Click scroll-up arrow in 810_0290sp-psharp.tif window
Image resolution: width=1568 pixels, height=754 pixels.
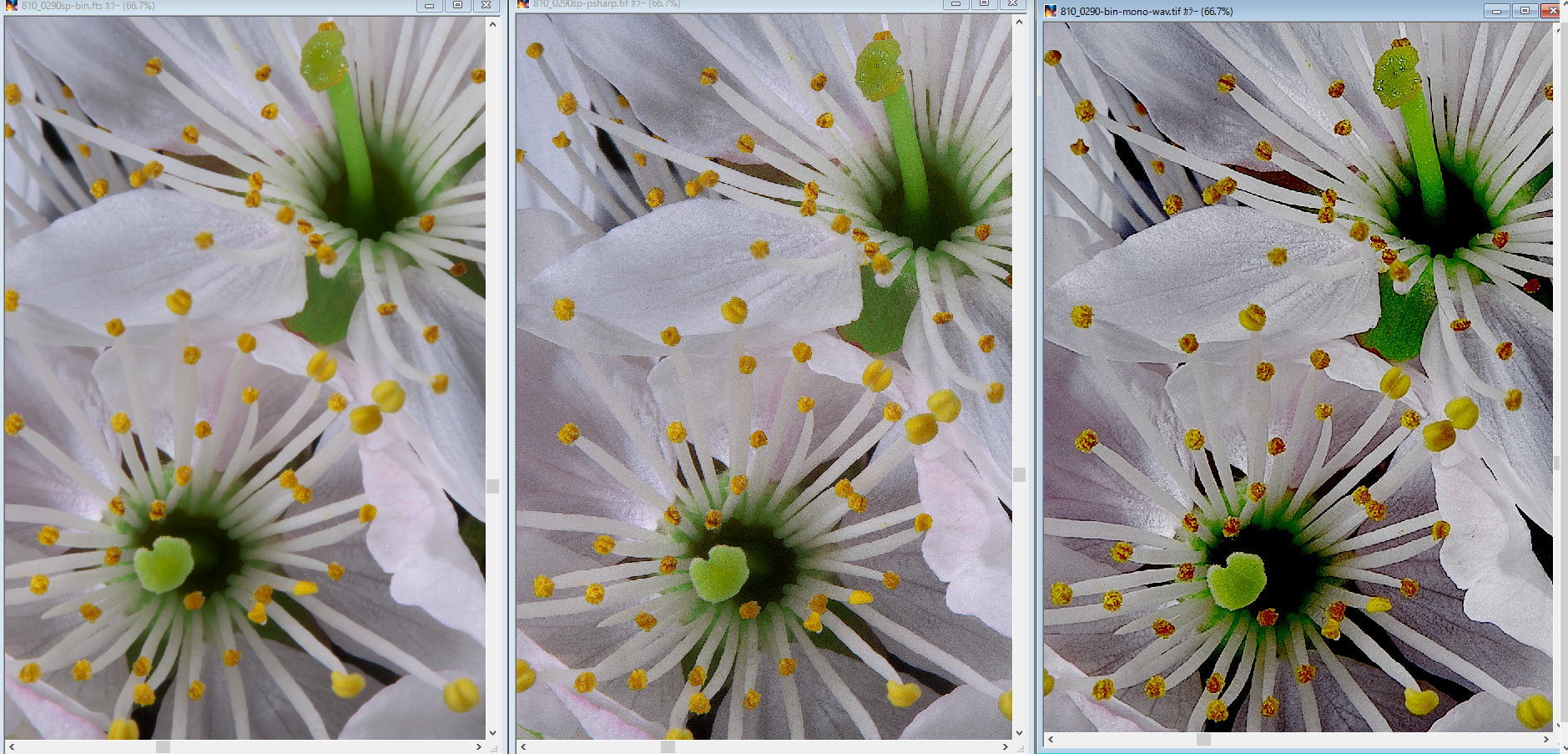click(1019, 22)
